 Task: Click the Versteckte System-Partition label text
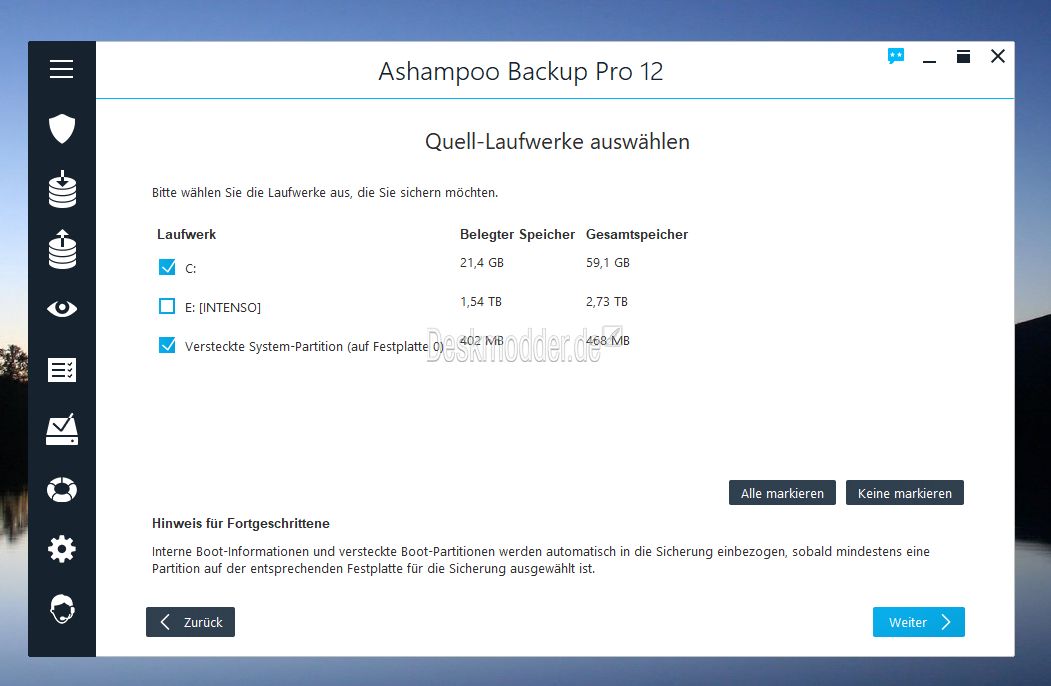click(x=314, y=347)
